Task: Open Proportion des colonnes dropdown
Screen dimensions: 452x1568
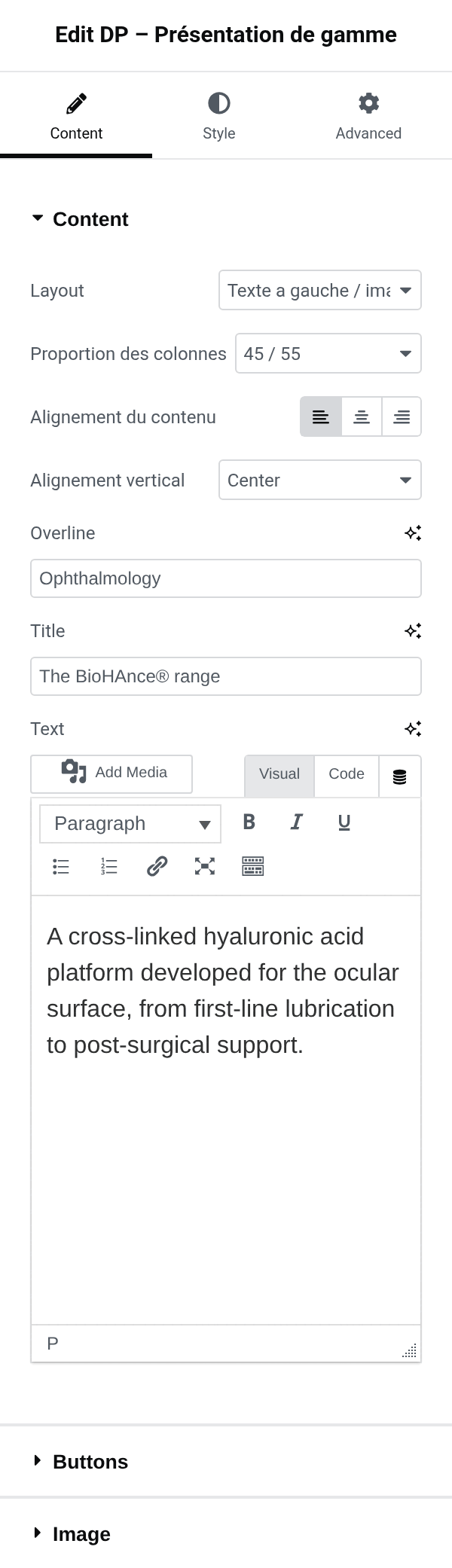Action: point(328,354)
